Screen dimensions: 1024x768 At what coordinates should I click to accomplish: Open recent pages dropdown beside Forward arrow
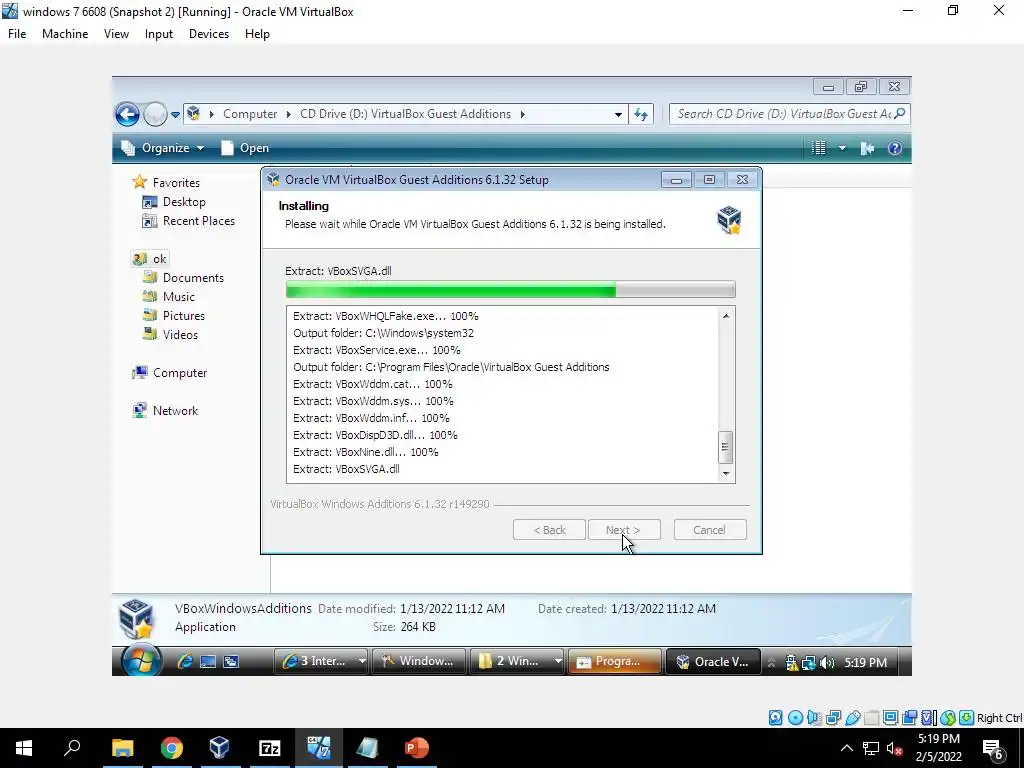(x=175, y=114)
